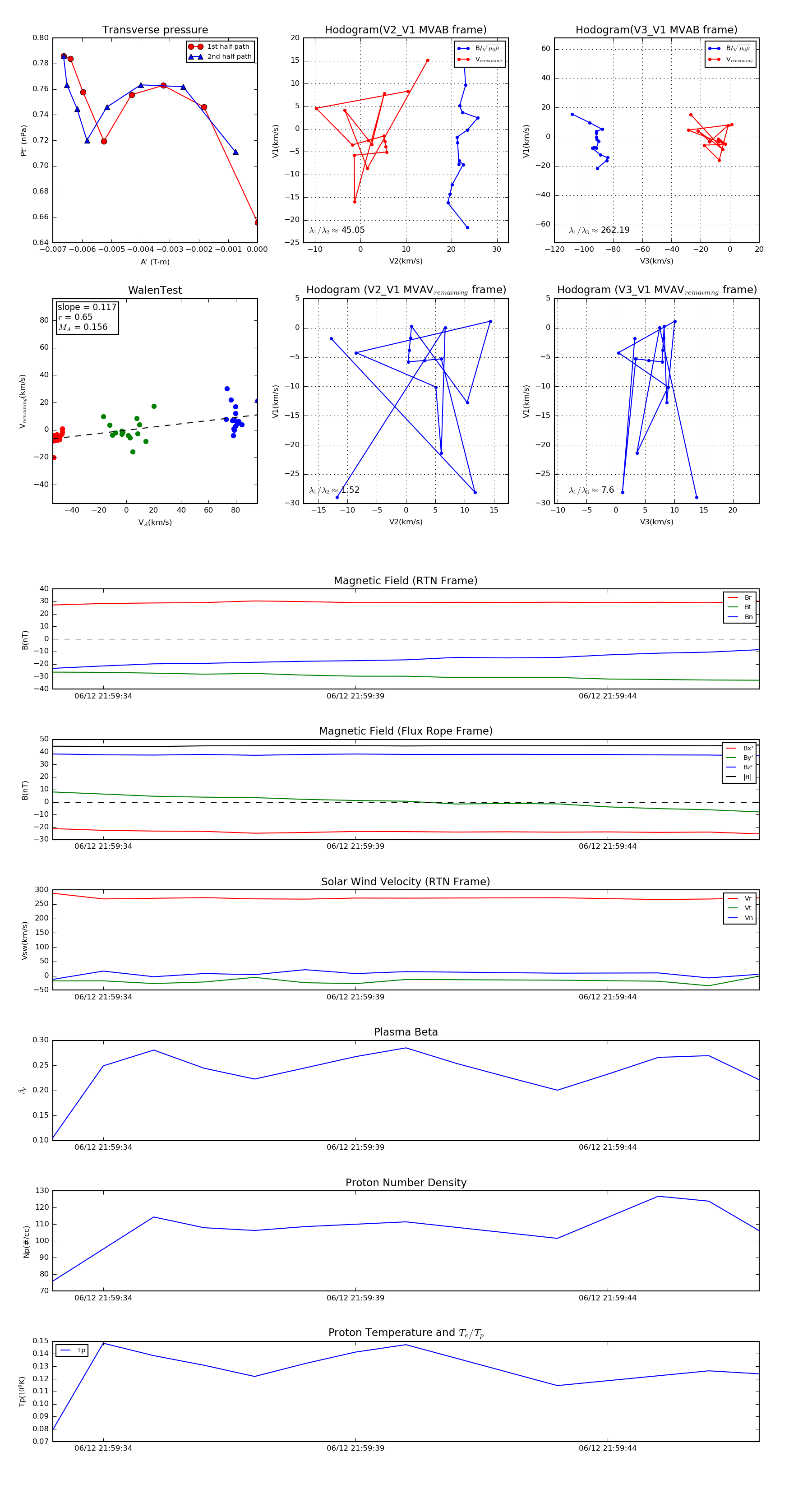This screenshot has height=1489, width=812.
Task: Click the 'Tp' legend entry
Action: click(72, 1350)
